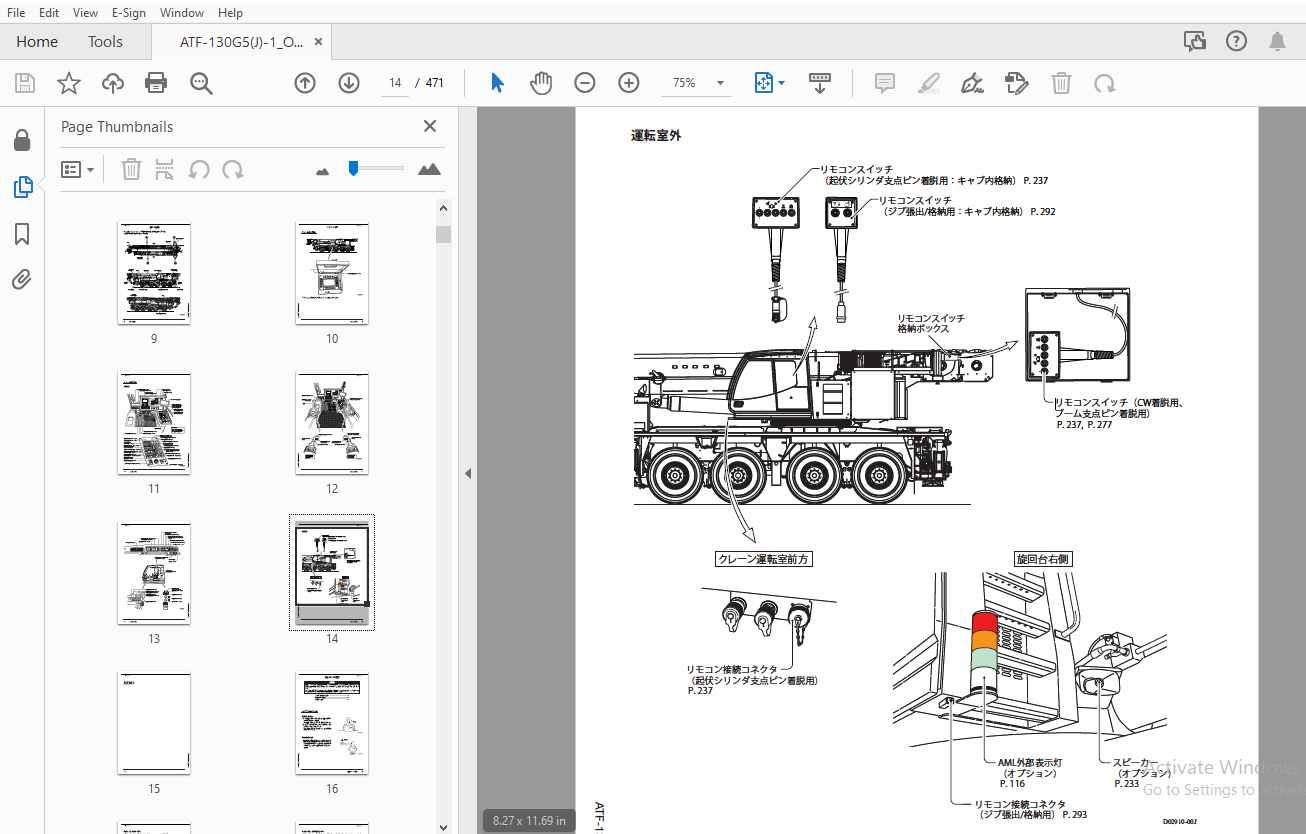
Task: Open the View menu
Action: coord(85,13)
